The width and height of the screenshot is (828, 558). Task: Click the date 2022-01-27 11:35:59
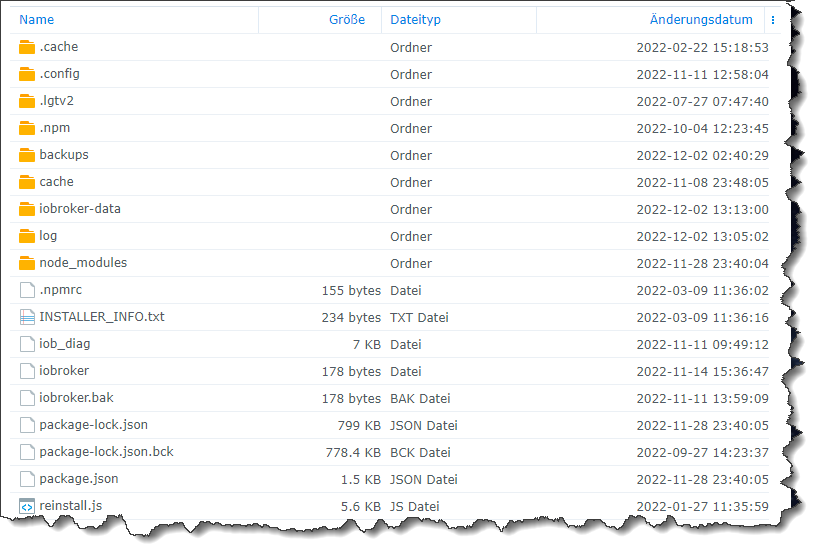click(x=702, y=507)
